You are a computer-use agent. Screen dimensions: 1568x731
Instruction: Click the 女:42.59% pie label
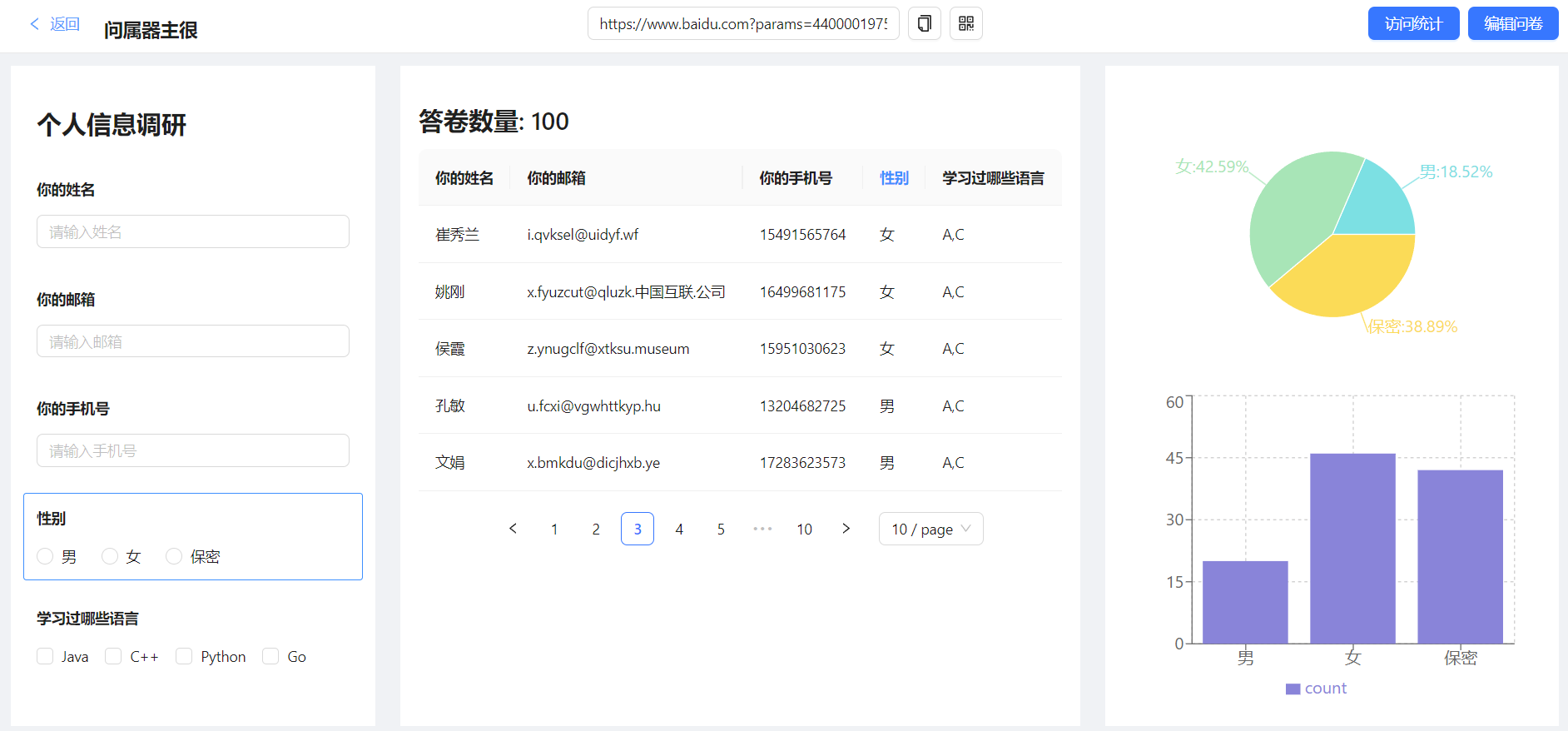click(1212, 167)
